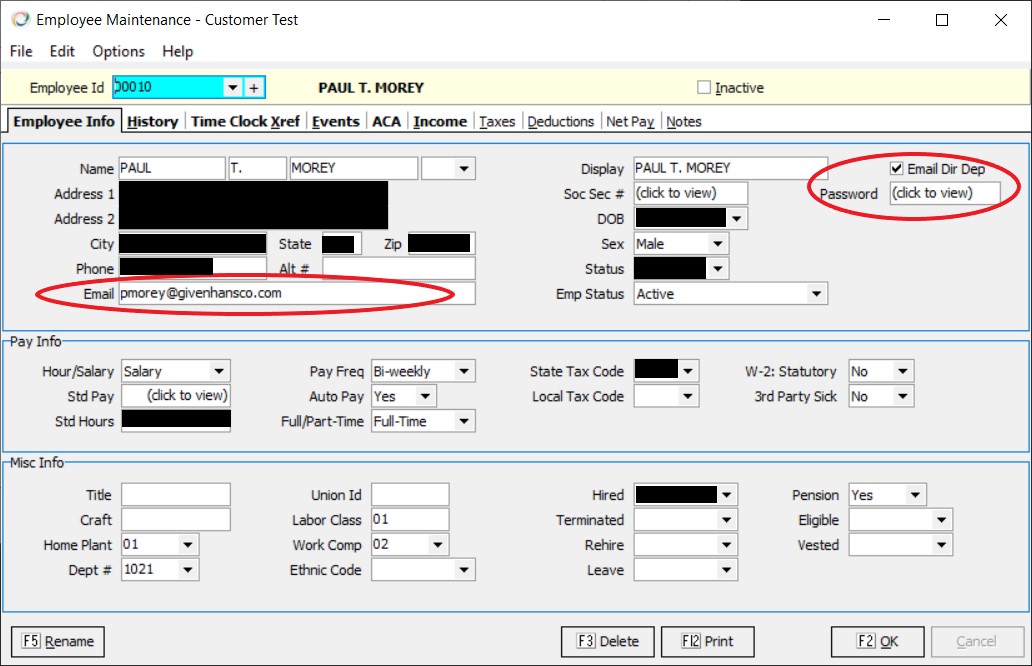
Task: Open the Deductions tab
Action: (560, 121)
